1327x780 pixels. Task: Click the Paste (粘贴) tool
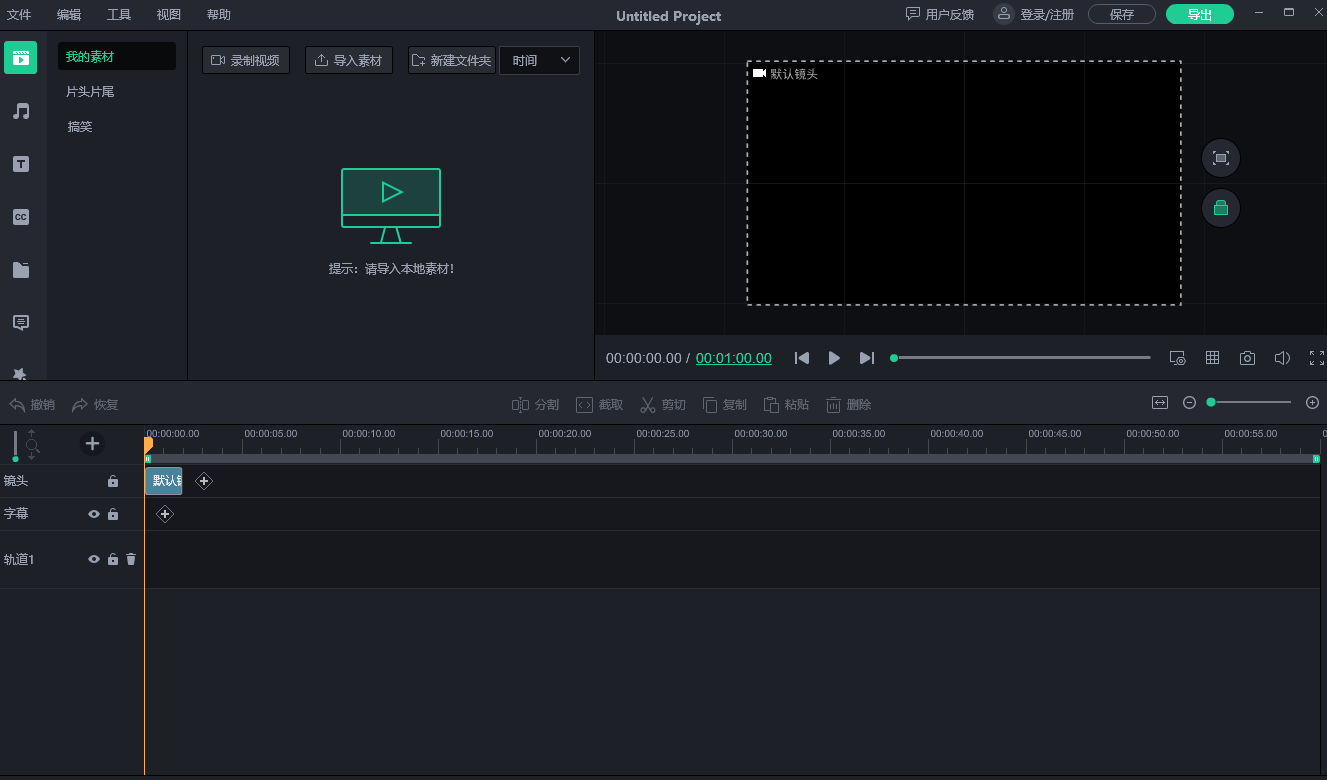point(787,405)
